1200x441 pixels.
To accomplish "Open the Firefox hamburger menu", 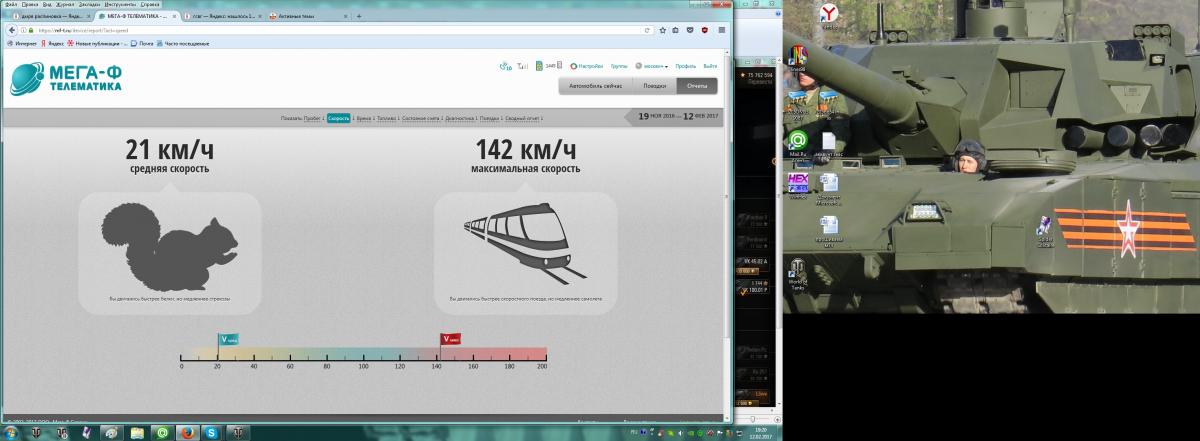I will coord(721,30).
